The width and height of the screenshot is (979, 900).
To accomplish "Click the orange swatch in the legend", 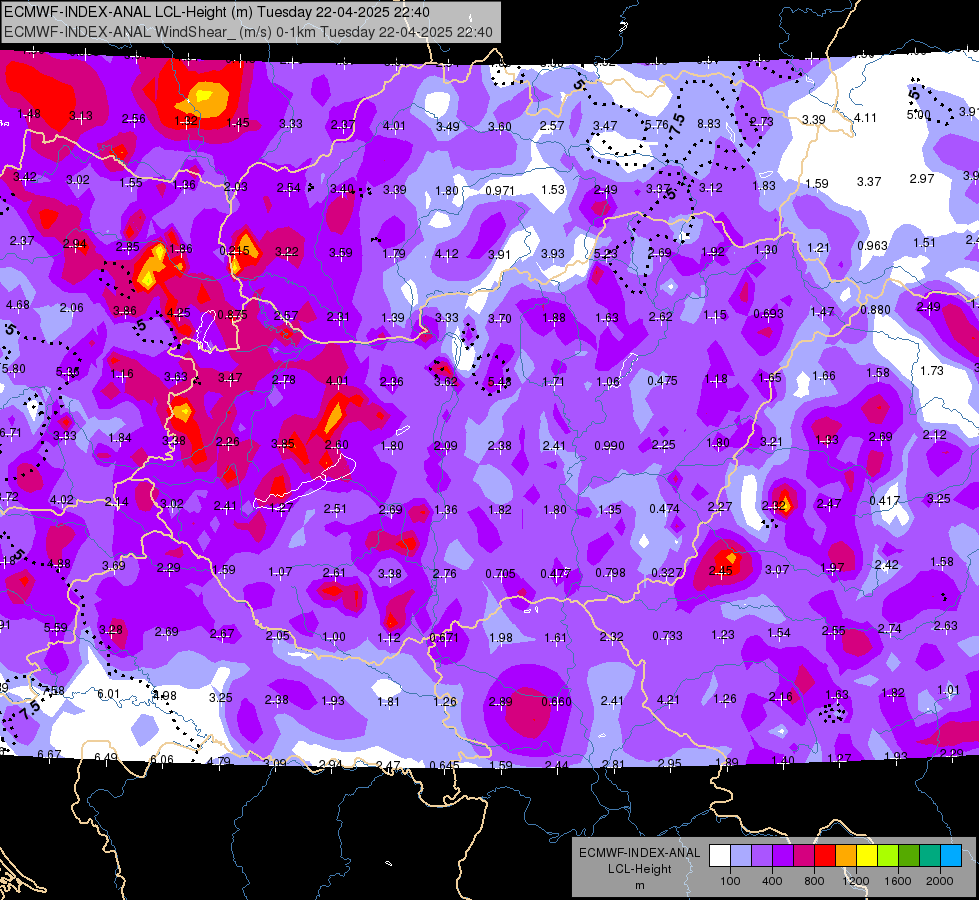I will 846,856.
